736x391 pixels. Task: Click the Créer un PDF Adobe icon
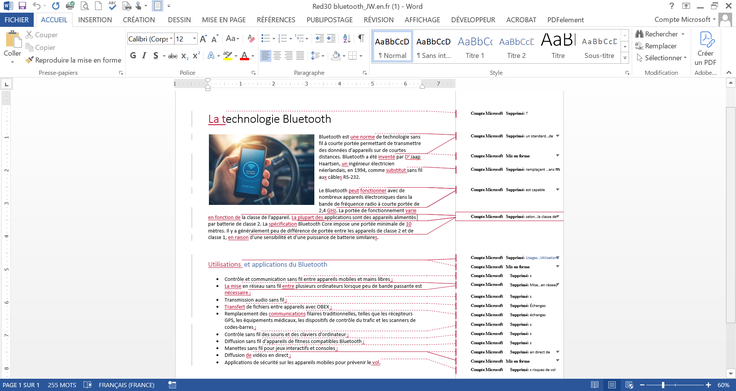click(705, 48)
